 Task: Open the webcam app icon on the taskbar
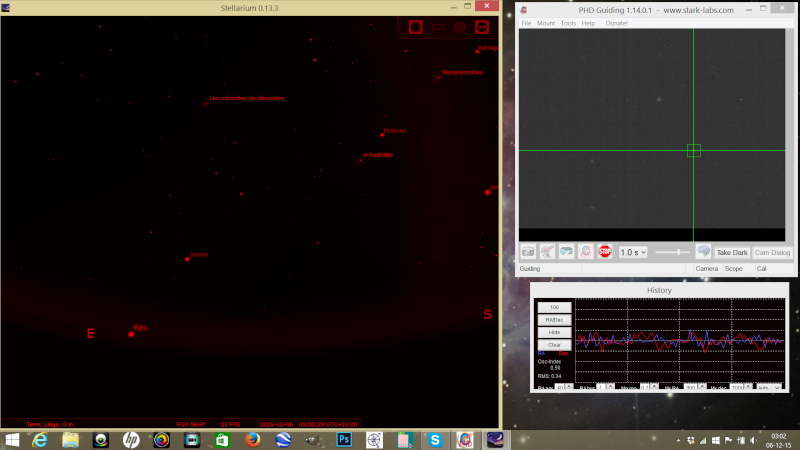coord(101,440)
